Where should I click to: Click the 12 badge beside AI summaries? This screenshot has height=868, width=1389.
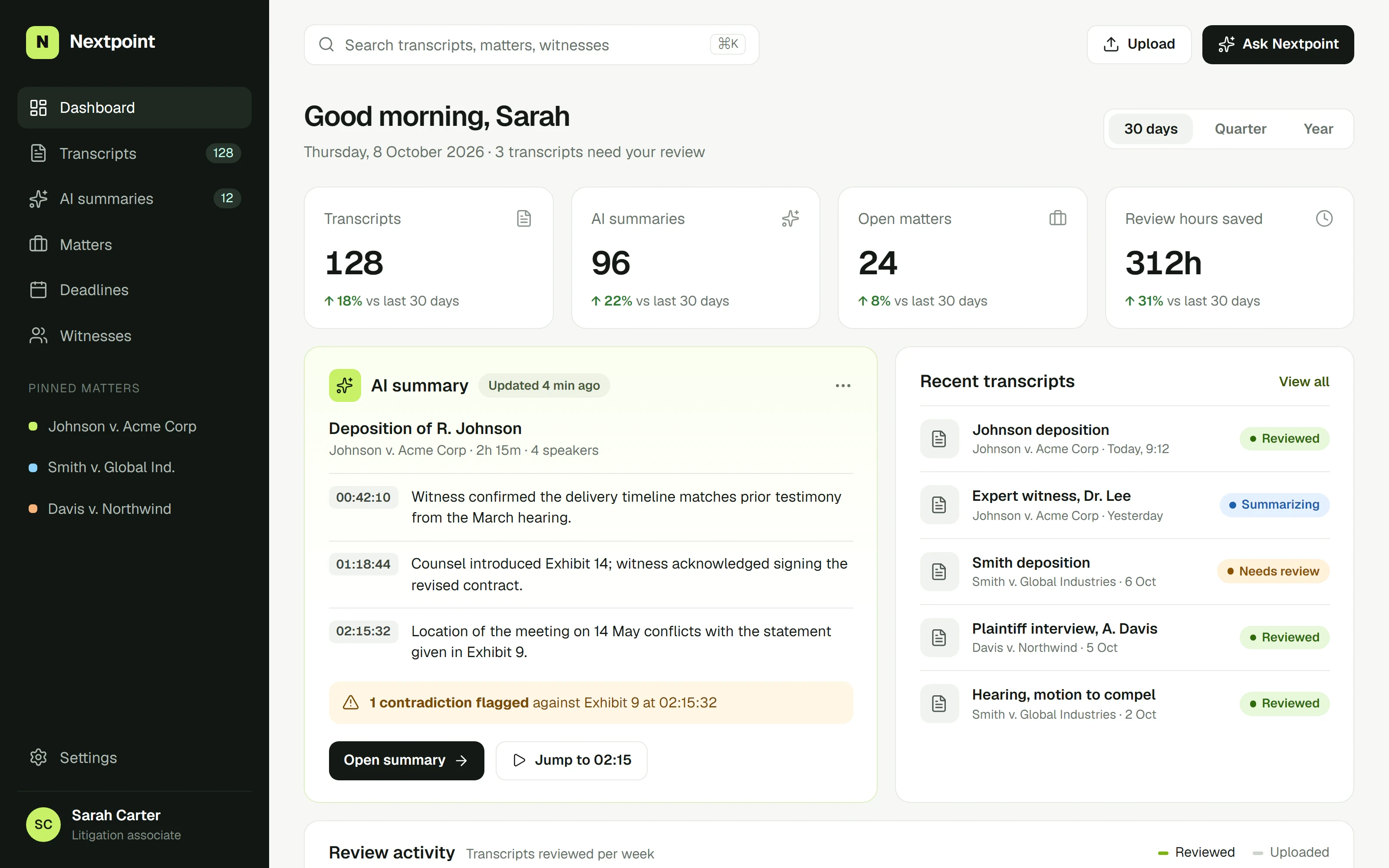pyautogui.click(x=227, y=199)
